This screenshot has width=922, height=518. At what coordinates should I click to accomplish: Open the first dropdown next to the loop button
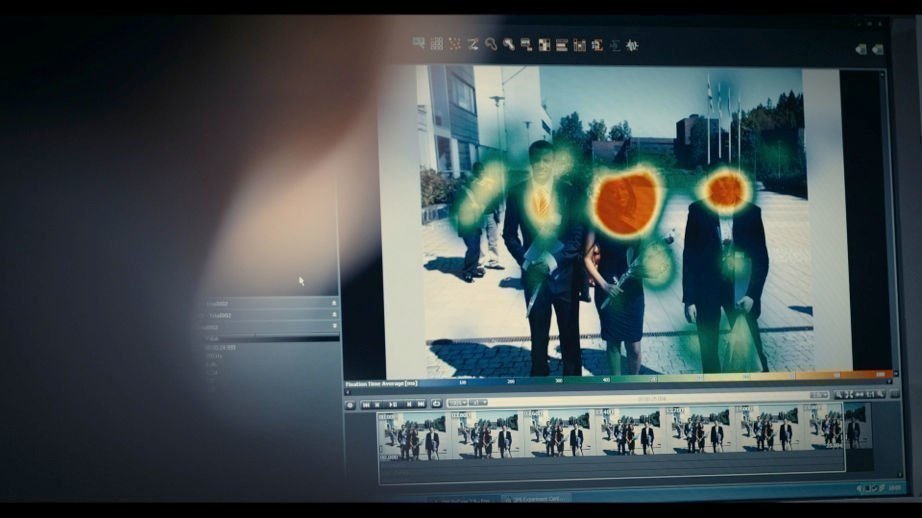(x=457, y=403)
